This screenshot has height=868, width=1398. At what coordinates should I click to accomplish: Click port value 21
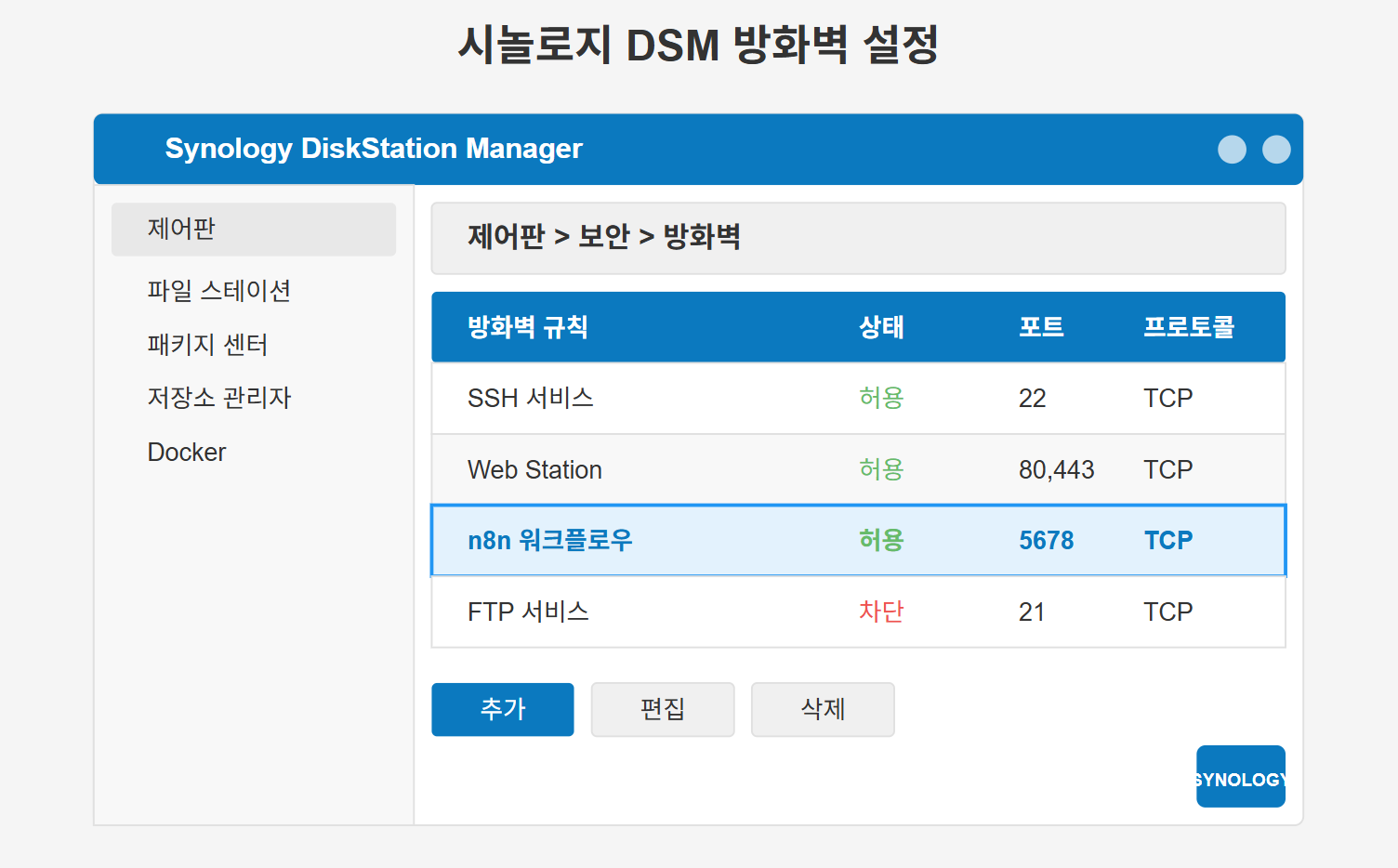coord(1032,612)
